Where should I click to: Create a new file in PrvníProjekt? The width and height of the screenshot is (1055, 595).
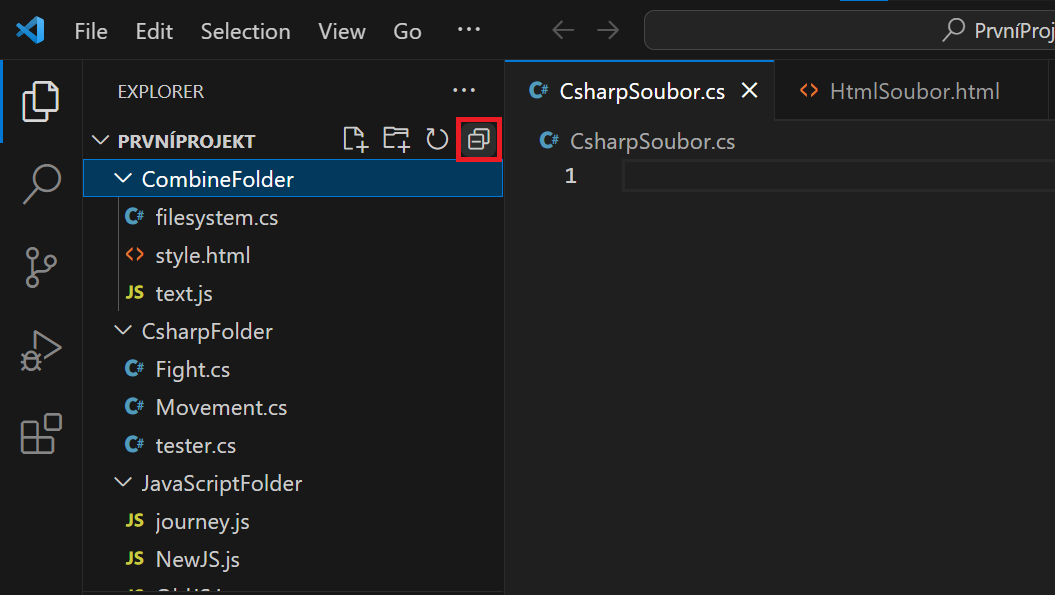tap(355, 139)
